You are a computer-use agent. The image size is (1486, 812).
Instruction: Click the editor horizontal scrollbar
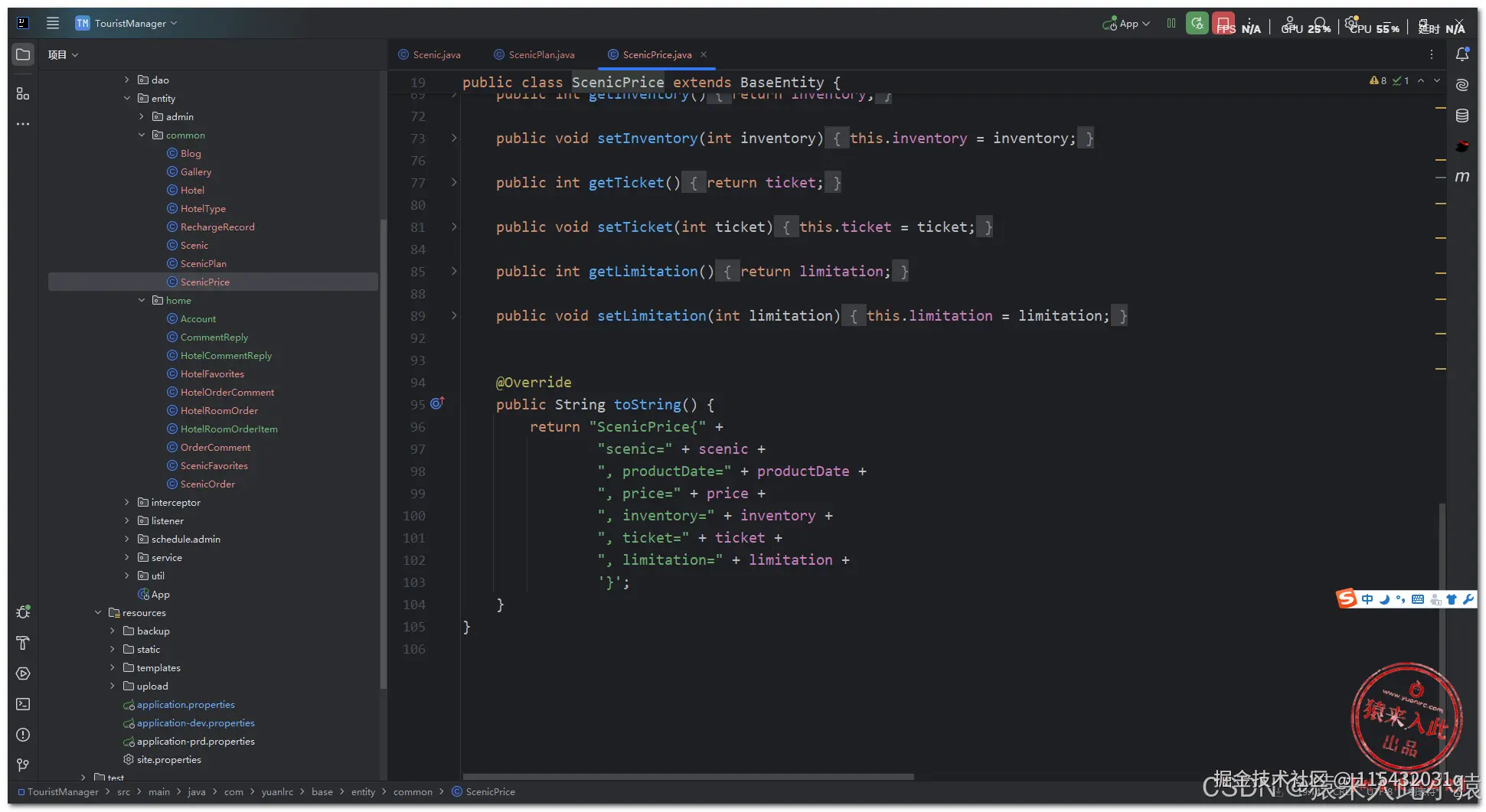coord(688,777)
